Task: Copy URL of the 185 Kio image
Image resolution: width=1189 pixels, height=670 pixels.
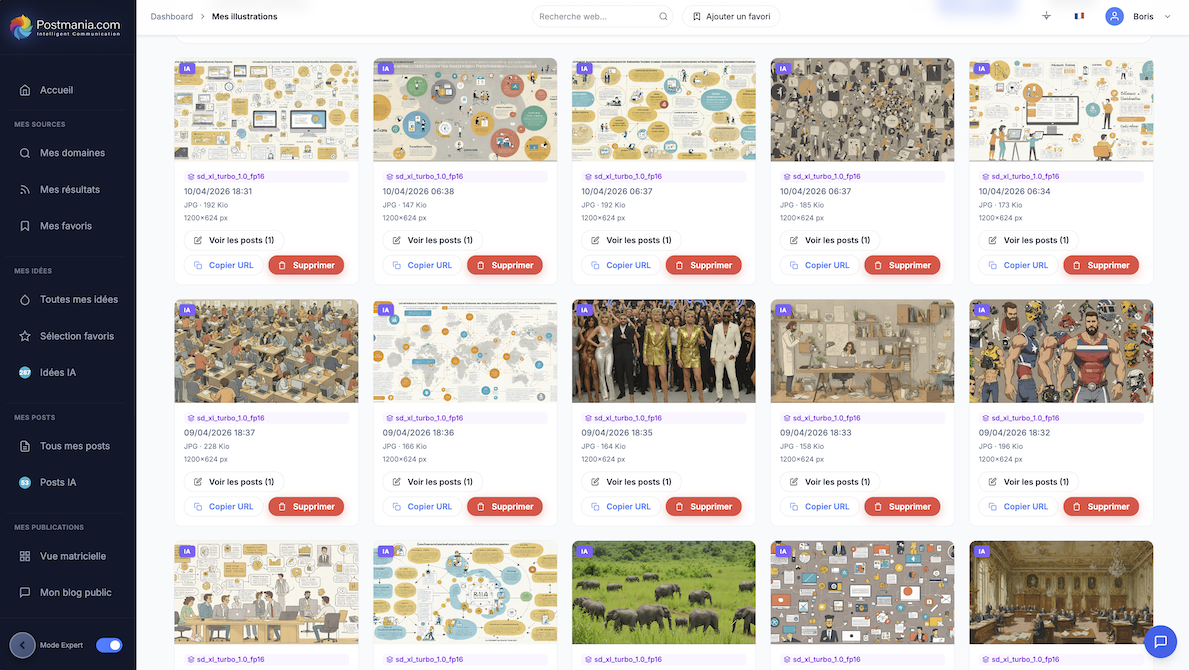Action: tap(820, 265)
